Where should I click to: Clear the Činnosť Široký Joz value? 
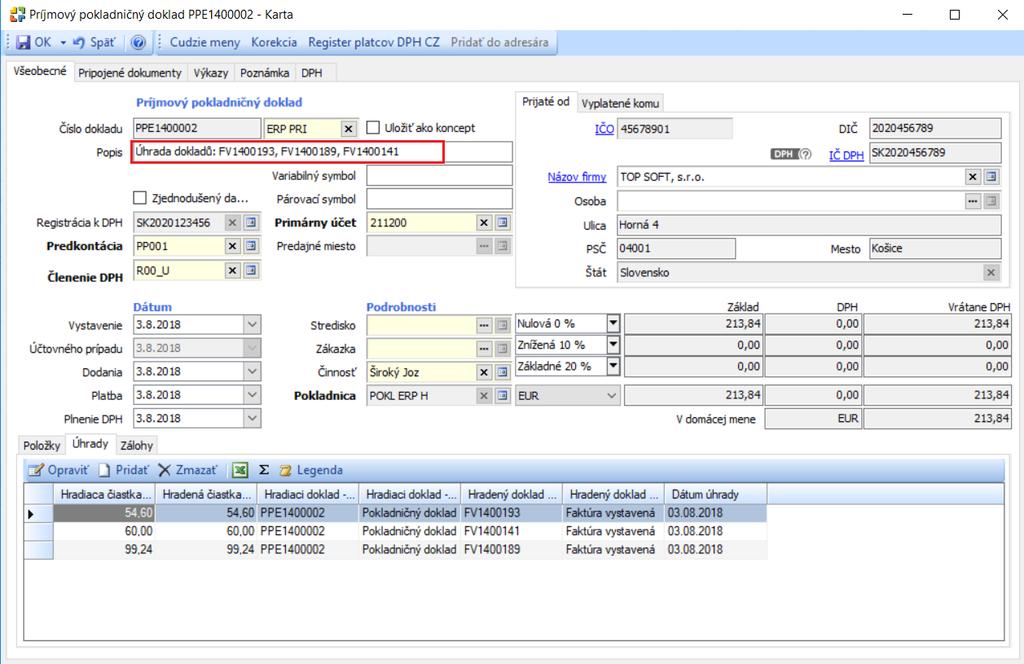(484, 372)
